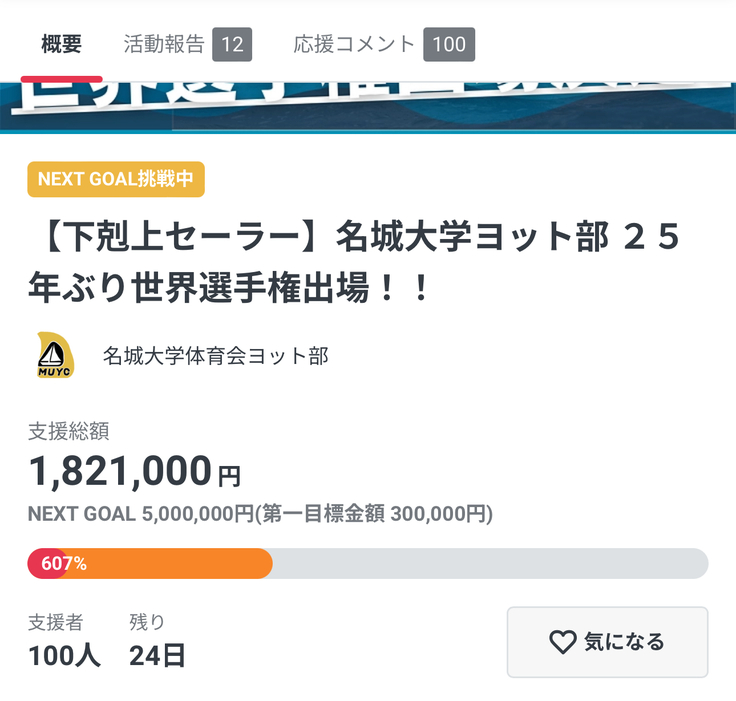736x701 pixels.
Task: Open 名城大学体育会ヨット部 profile link
Action: coord(216,355)
